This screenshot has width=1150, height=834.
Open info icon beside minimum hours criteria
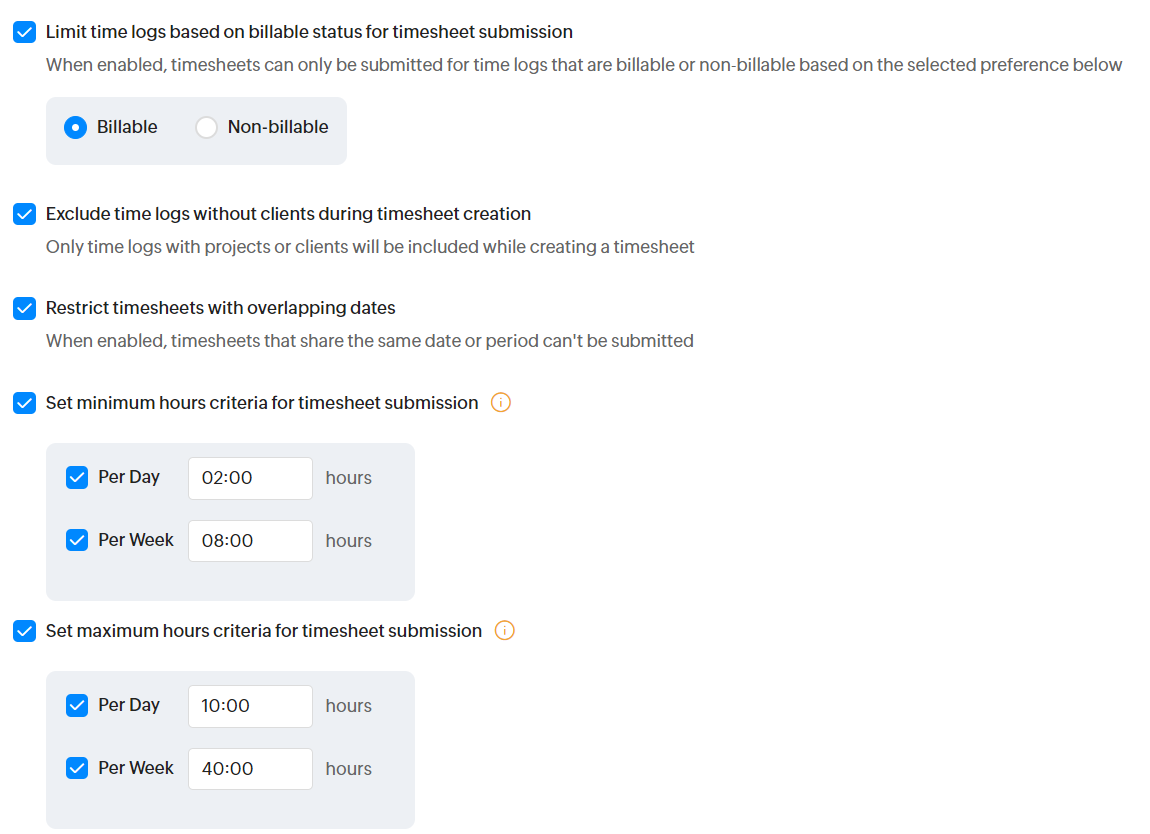click(x=501, y=403)
